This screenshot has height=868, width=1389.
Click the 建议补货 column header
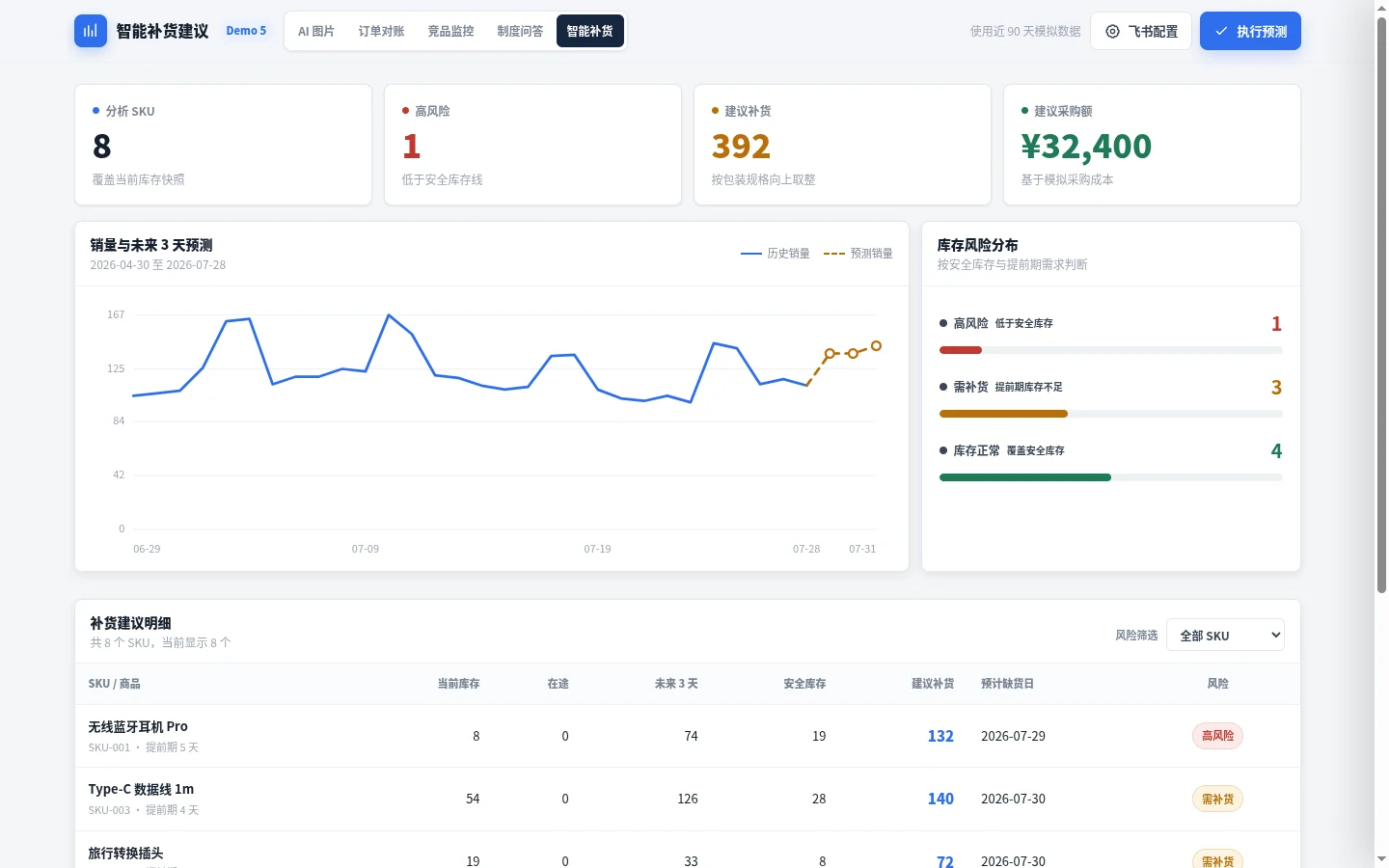click(x=932, y=684)
